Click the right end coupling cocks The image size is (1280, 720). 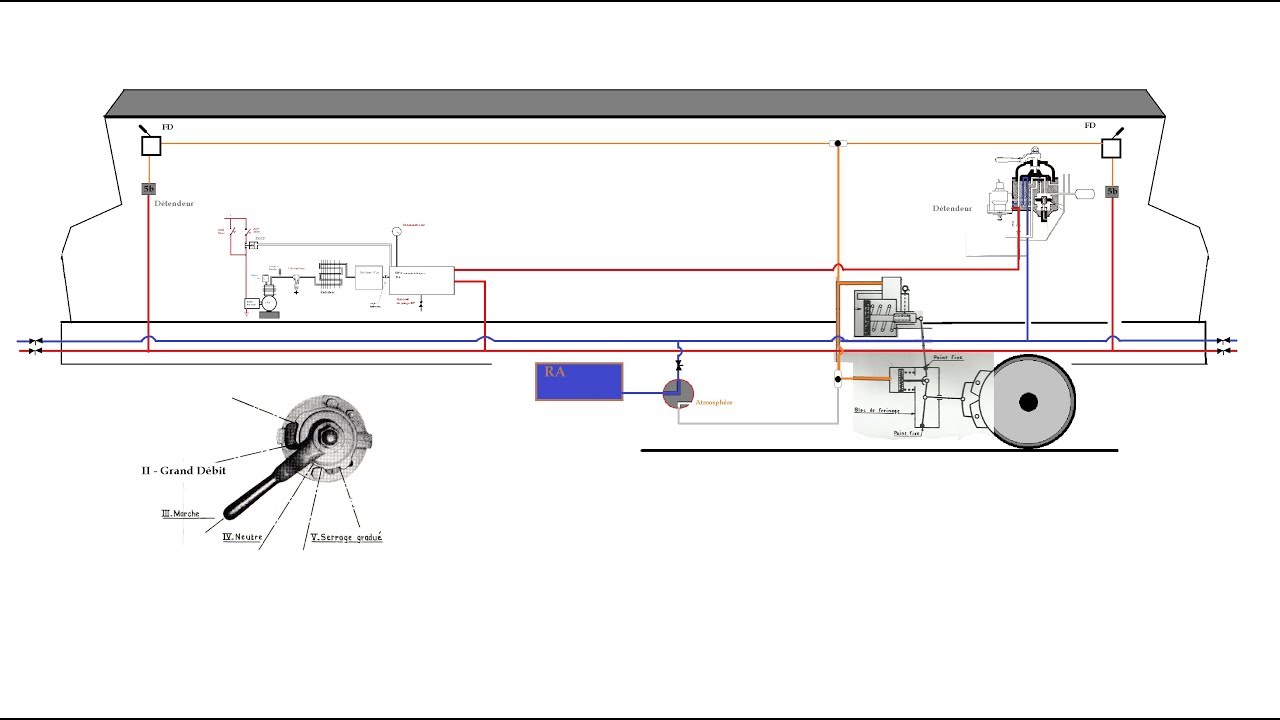tap(1223, 347)
